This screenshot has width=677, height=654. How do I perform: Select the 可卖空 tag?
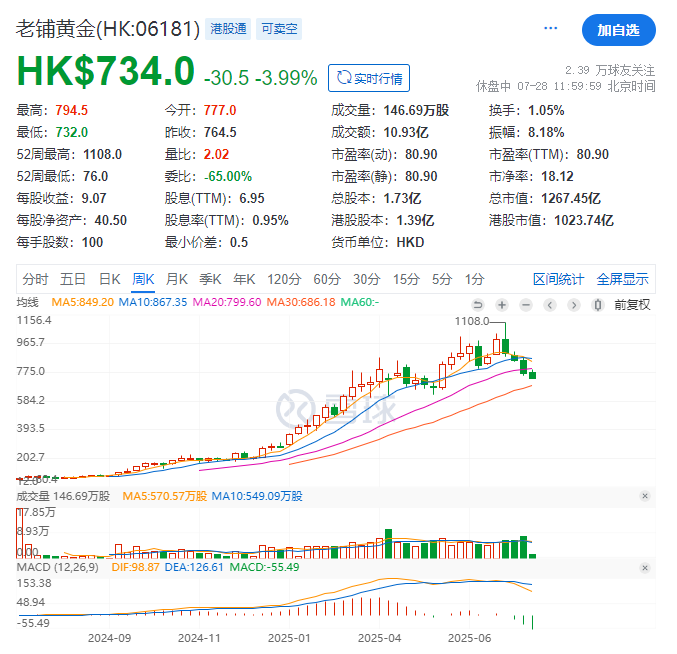click(x=279, y=29)
